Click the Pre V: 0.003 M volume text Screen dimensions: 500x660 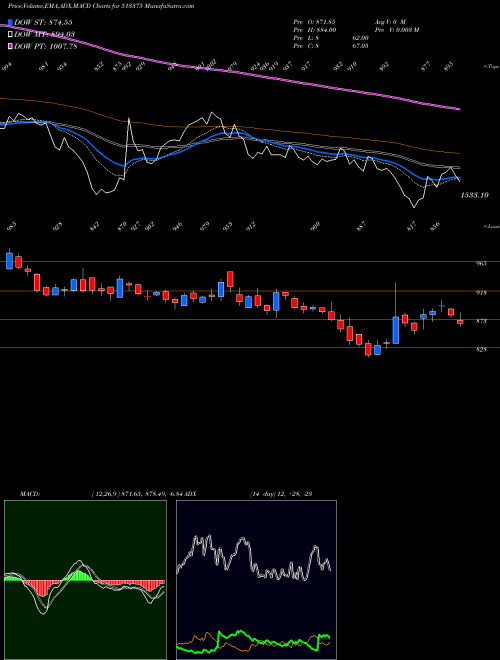(396, 29)
